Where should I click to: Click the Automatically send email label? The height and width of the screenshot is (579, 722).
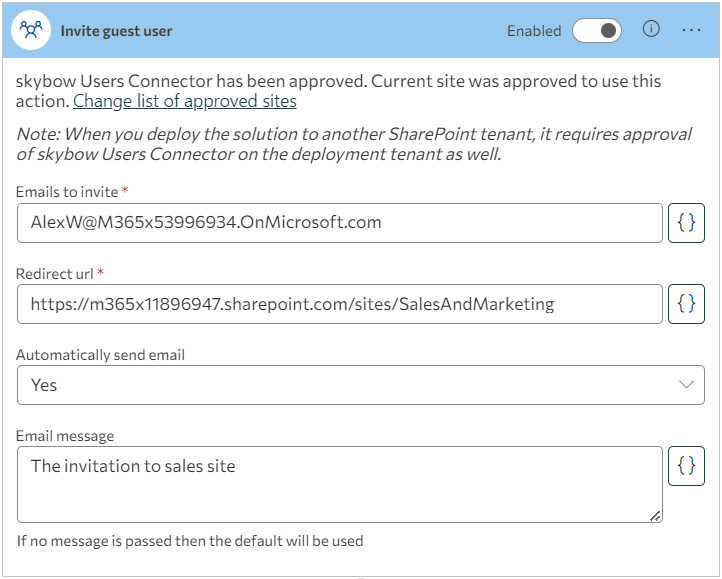pyautogui.click(x=100, y=355)
